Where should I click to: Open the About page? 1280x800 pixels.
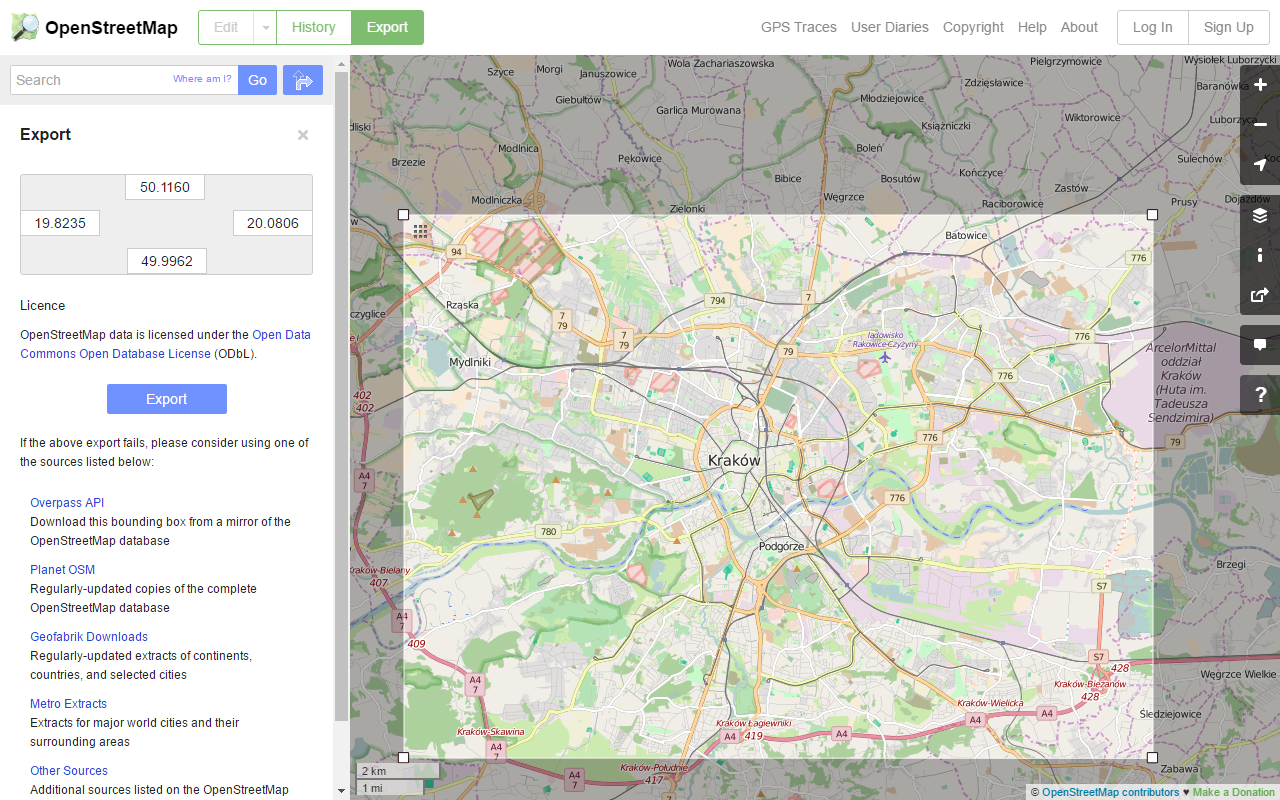coord(1079,27)
